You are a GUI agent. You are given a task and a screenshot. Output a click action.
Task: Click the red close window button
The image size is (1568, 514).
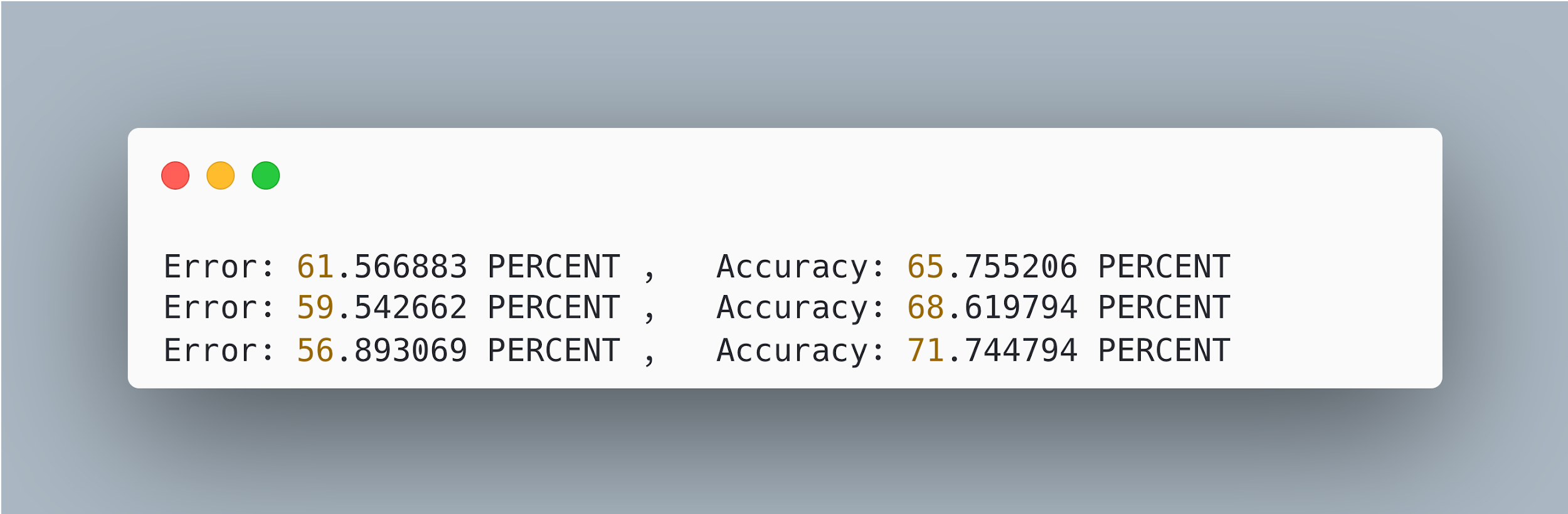coord(176,175)
